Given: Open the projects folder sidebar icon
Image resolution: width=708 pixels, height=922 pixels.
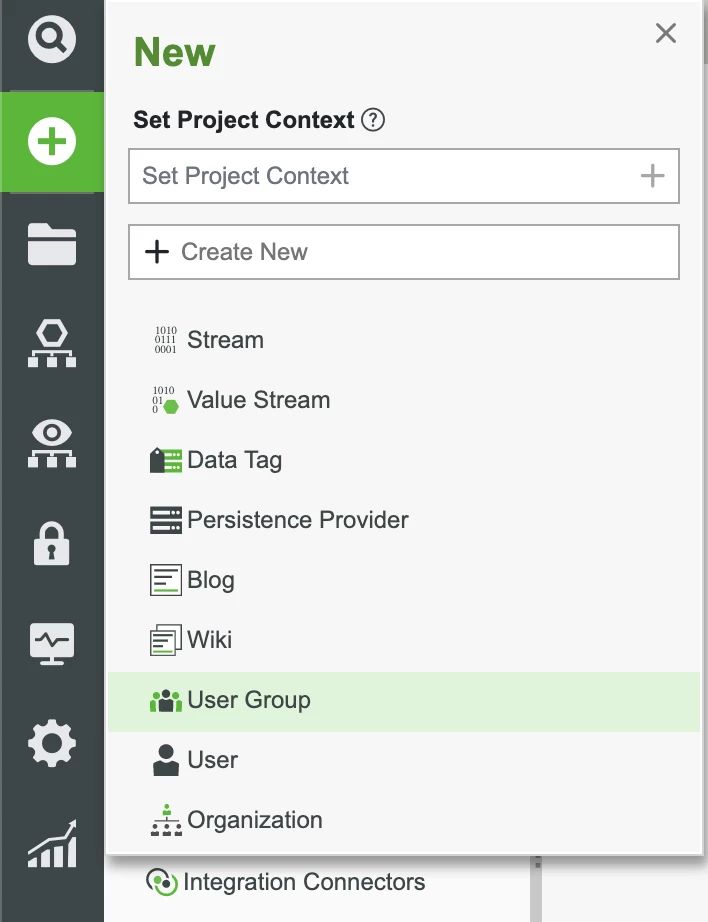Looking at the screenshot, I should pyautogui.click(x=51, y=243).
